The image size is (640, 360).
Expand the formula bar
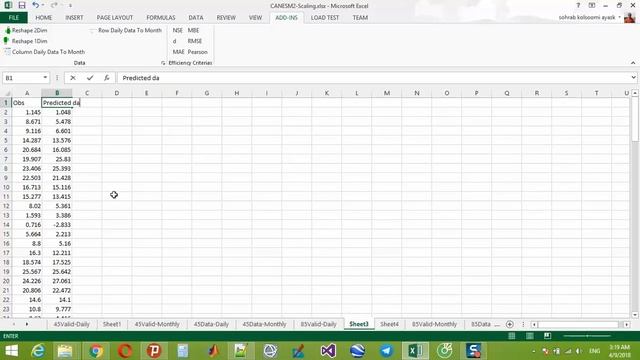click(x=633, y=78)
